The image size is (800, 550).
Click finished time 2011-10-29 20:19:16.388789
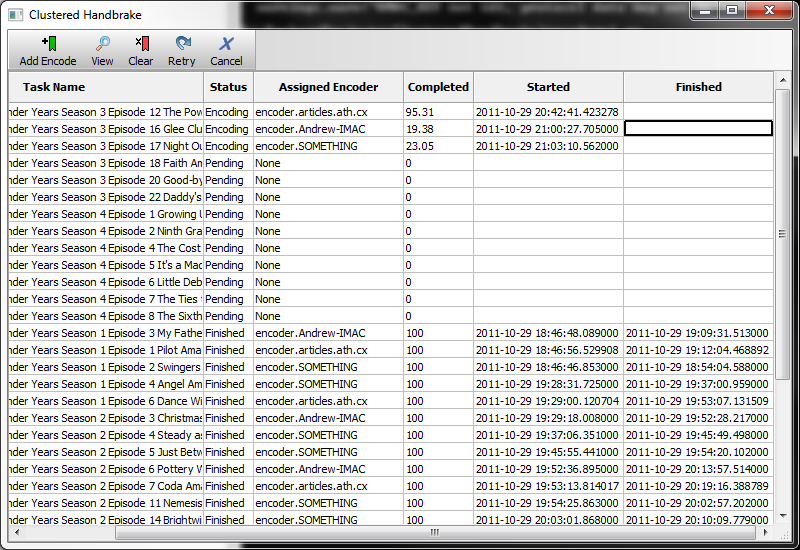point(697,486)
